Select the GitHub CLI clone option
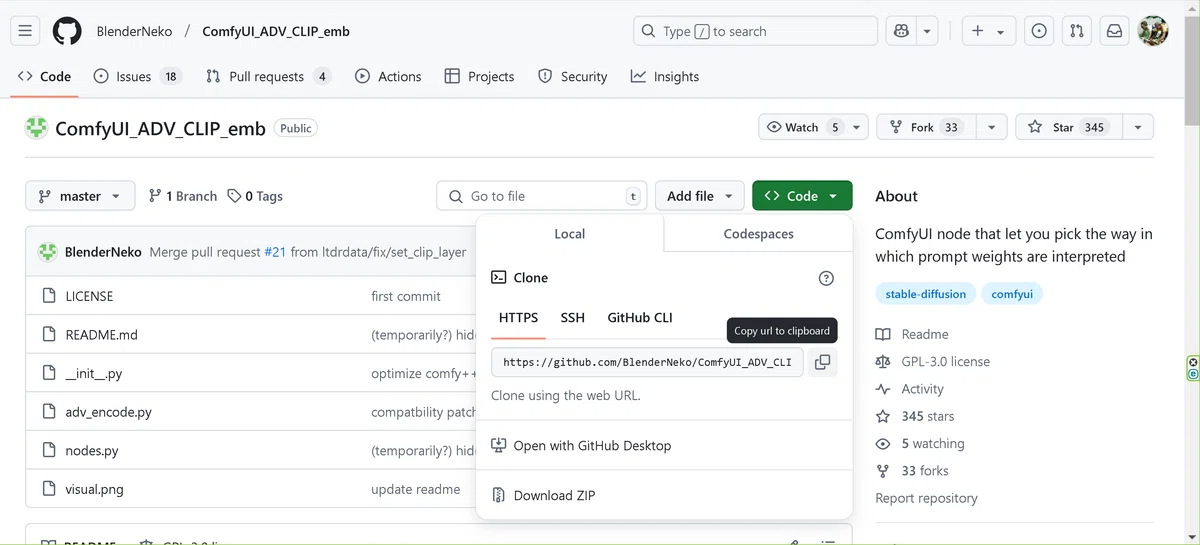1200x545 pixels. (x=640, y=317)
